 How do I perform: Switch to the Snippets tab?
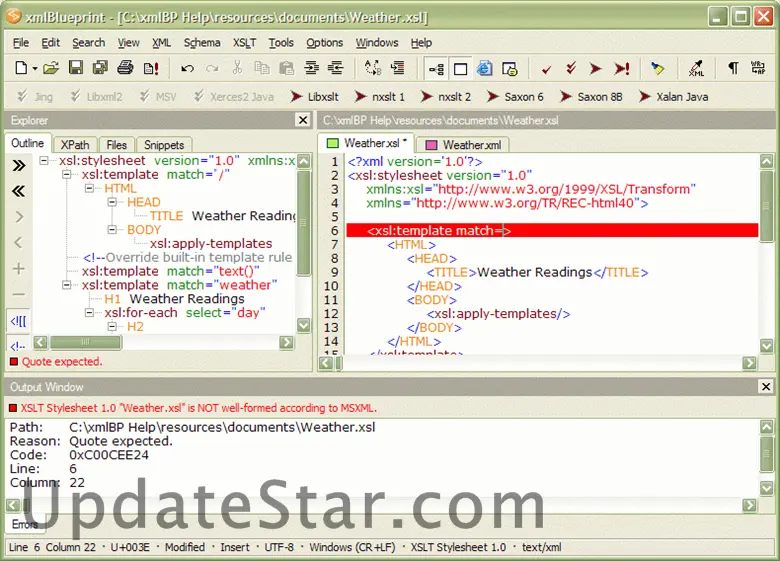tap(164, 145)
